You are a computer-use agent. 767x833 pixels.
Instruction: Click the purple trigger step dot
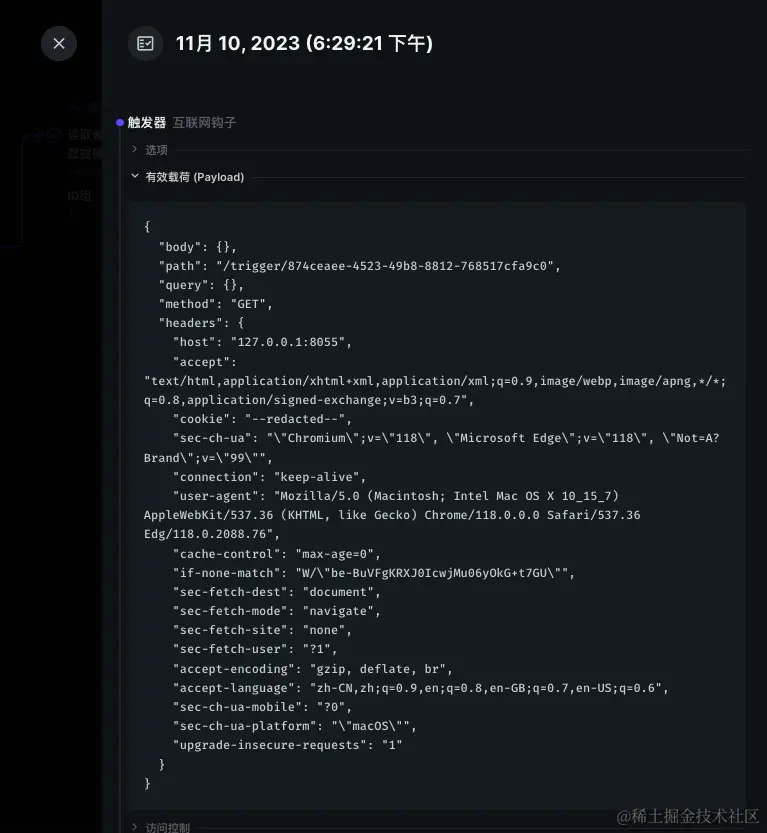[x=120, y=123]
